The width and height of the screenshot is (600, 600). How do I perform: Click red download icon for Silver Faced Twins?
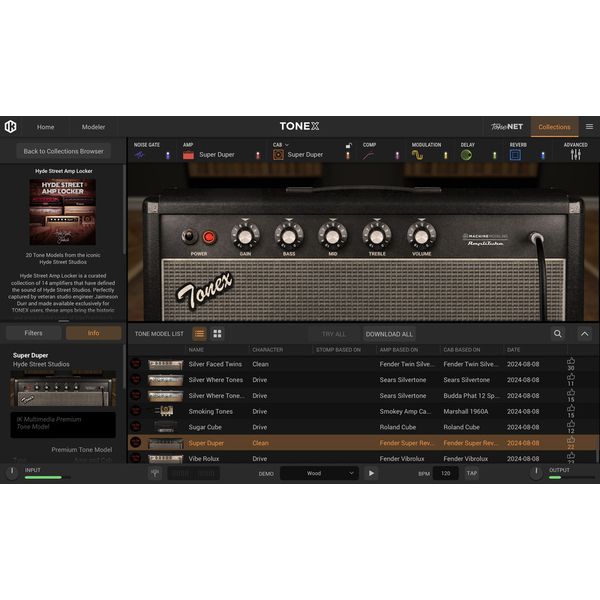(x=135, y=364)
